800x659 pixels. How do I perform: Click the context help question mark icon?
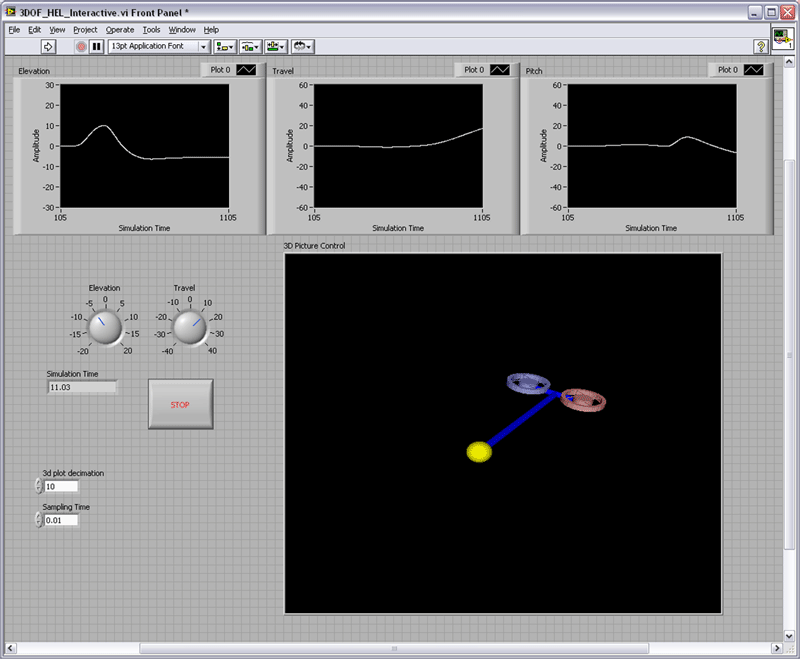click(x=761, y=46)
